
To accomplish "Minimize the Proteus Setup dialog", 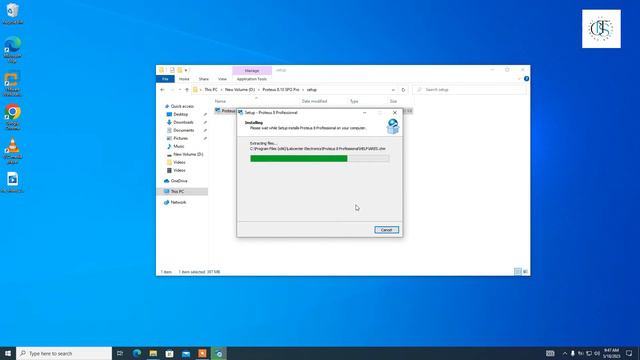I will coord(364,113).
